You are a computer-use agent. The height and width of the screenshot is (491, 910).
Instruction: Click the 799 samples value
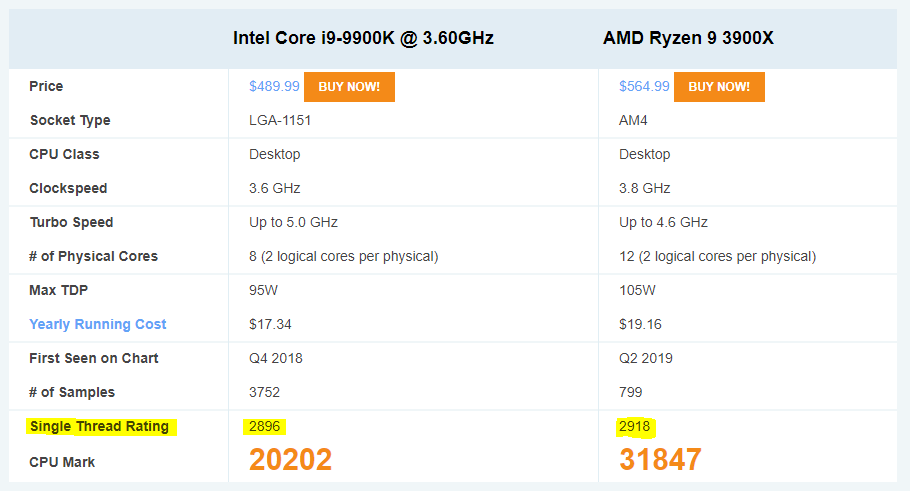coord(630,392)
